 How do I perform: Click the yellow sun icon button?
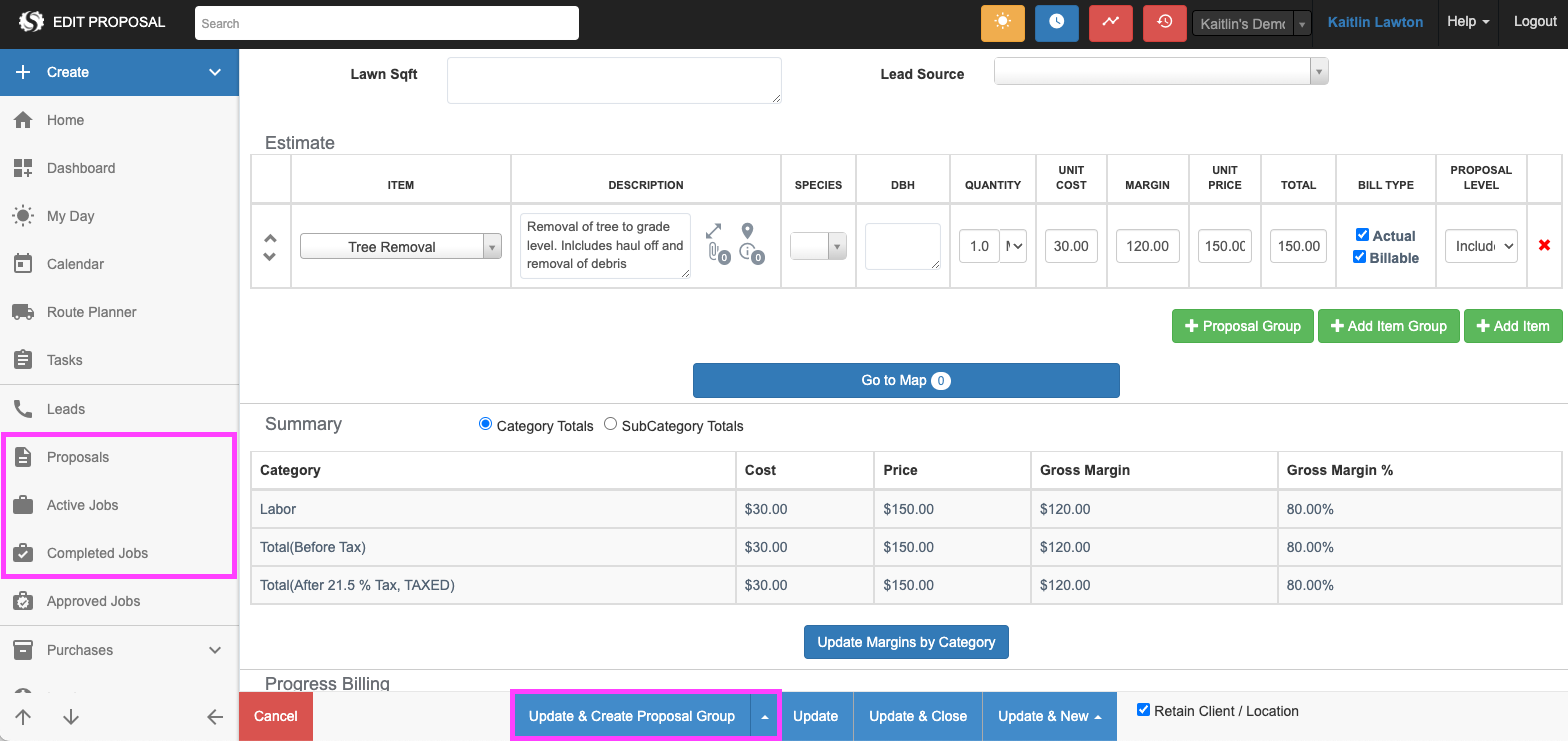[1002, 22]
